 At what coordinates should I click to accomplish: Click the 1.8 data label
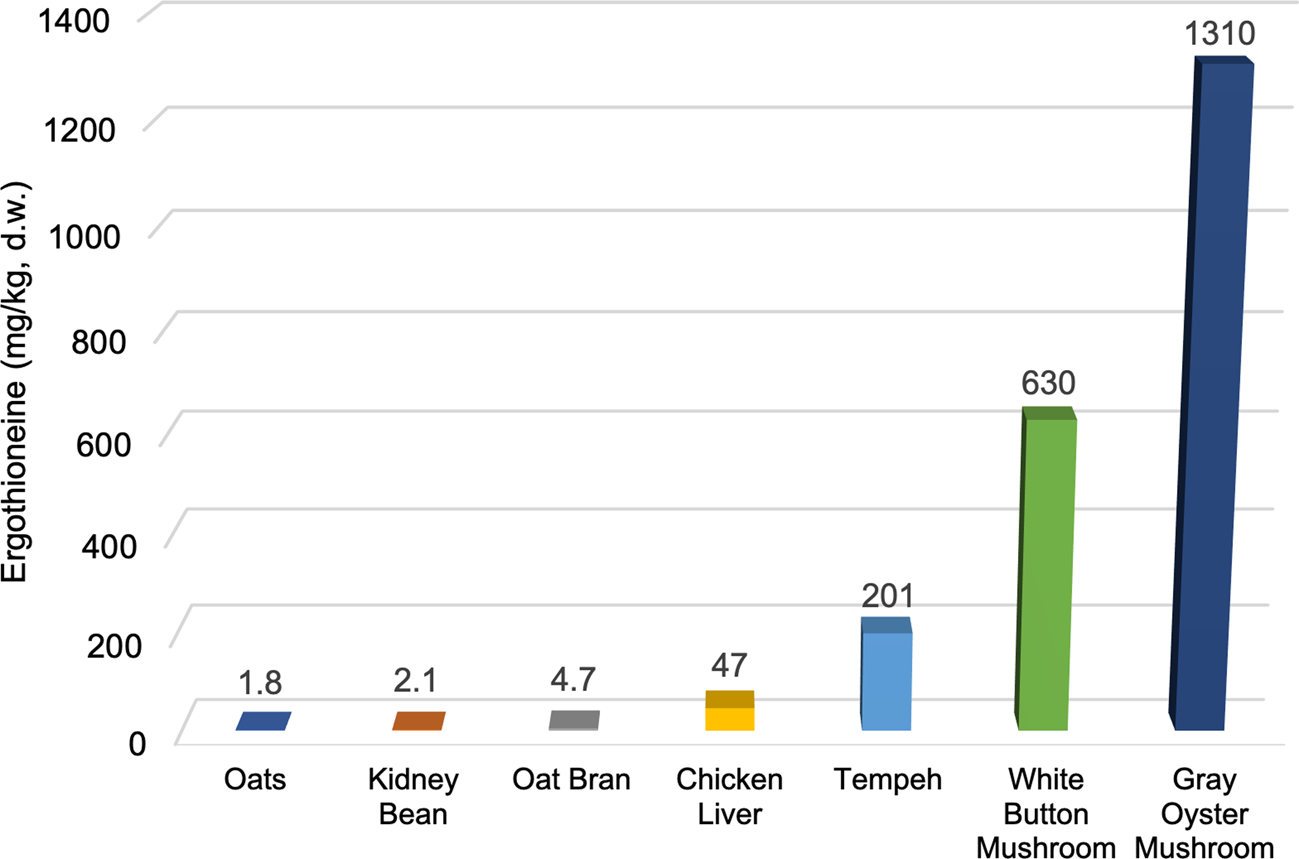263,684
